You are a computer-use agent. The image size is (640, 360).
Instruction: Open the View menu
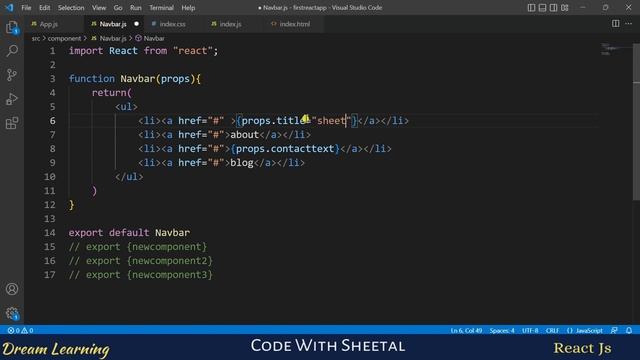click(99, 8)
